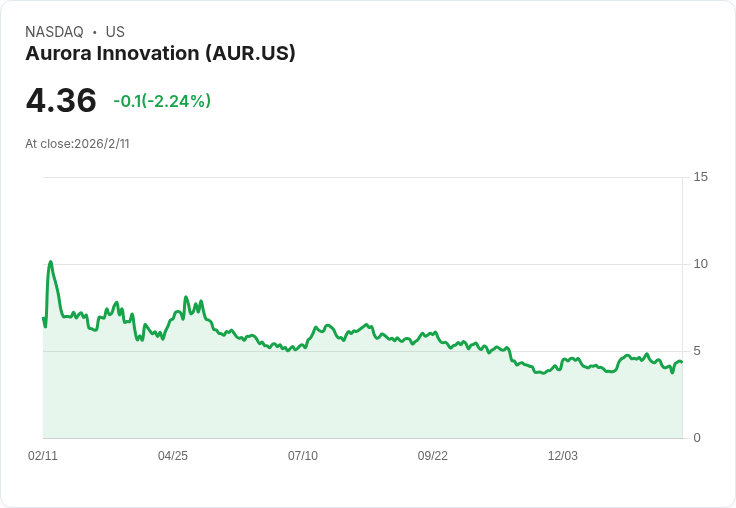Viewport: 736px width, 508px height.
Task: Click the NASDAQ exchange label
Action: [54, 32]
